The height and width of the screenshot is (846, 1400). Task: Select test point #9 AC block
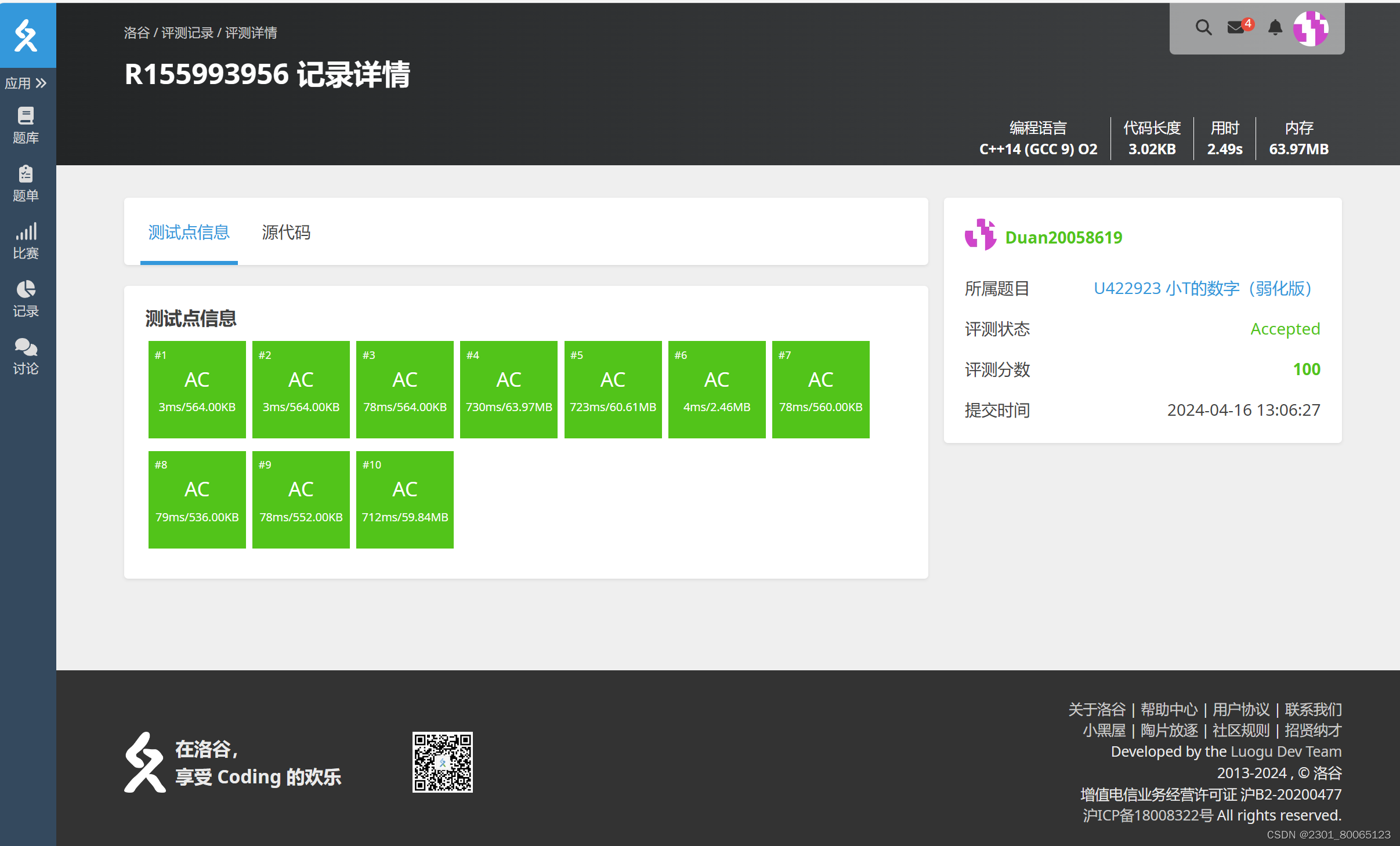point(301,499)
